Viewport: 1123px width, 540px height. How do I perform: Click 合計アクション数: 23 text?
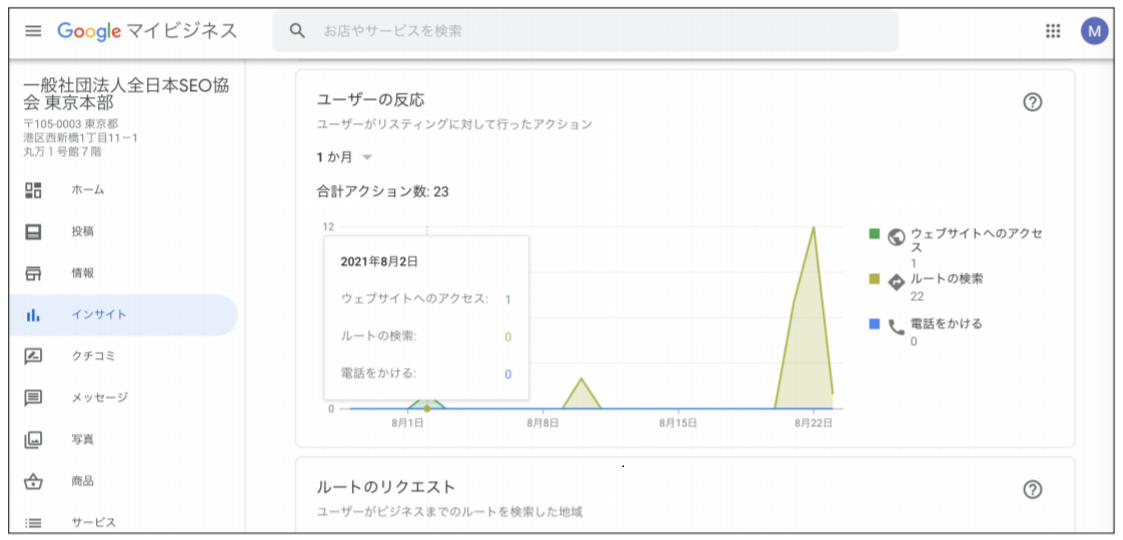point(382,191)
